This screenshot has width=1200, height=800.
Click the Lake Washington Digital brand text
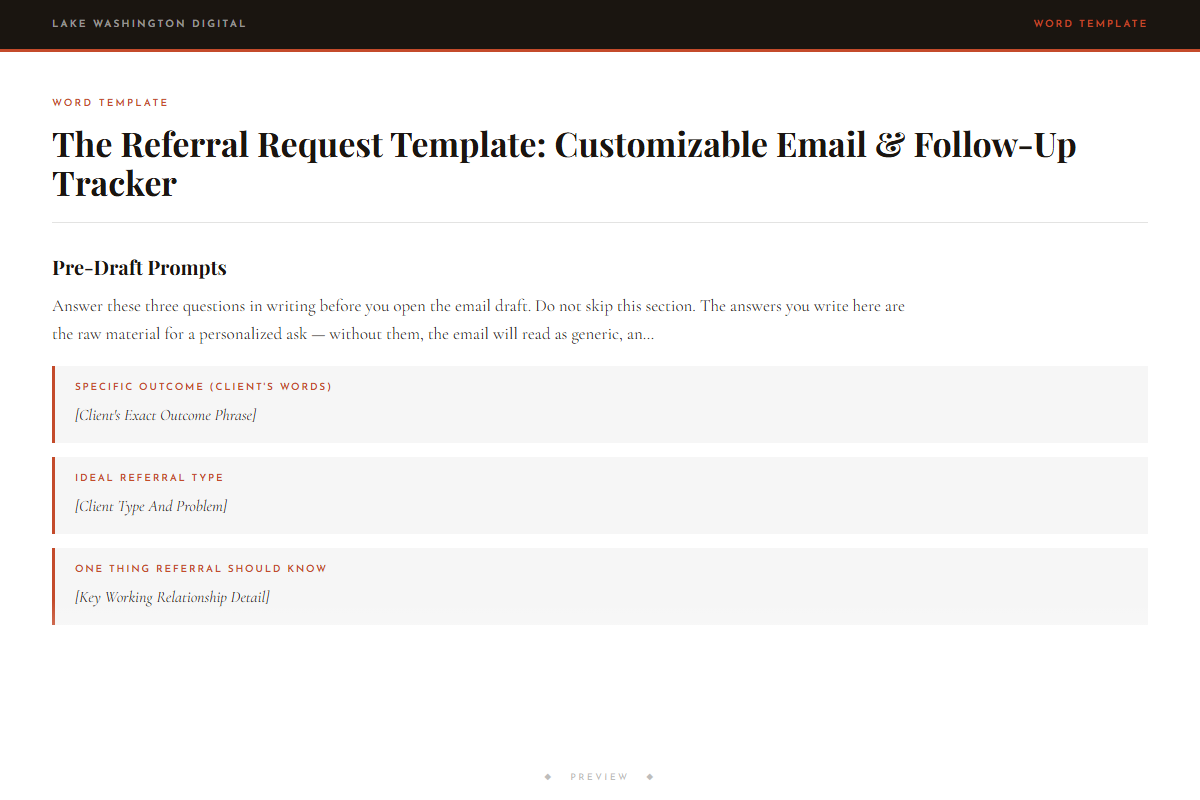tap(149, 24)
